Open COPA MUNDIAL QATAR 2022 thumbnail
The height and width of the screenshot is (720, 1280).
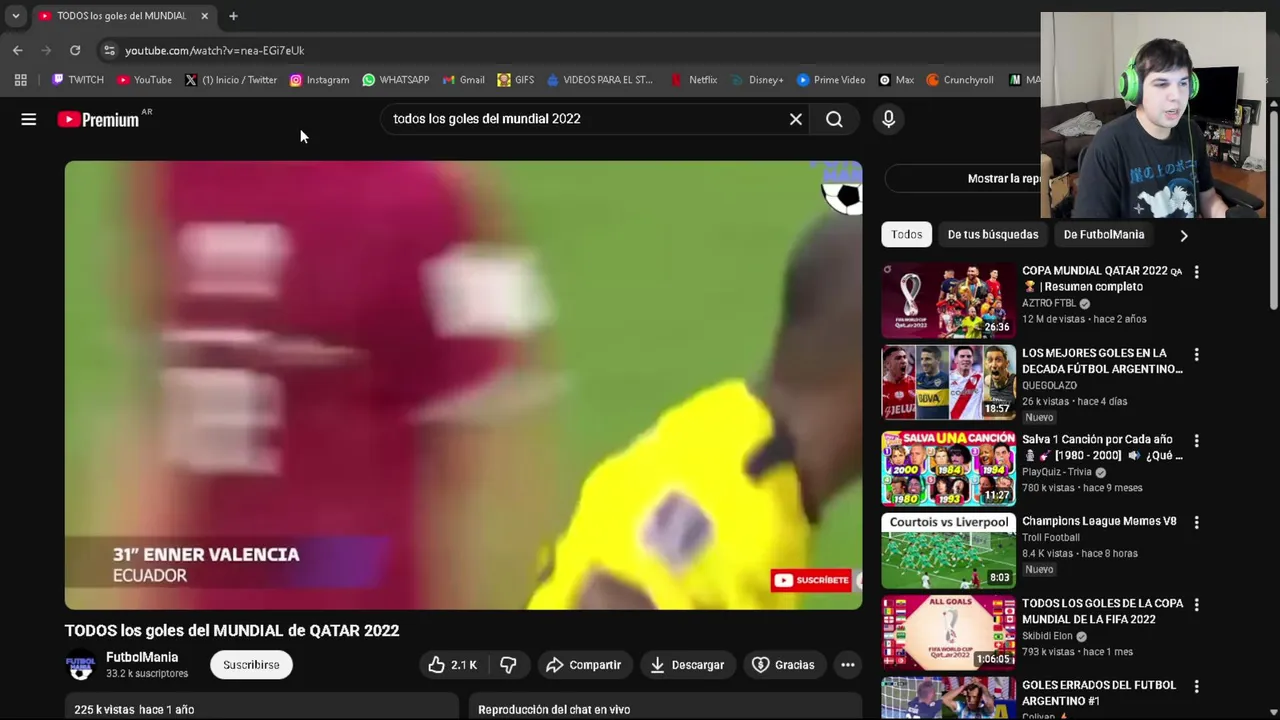point(948,300)
